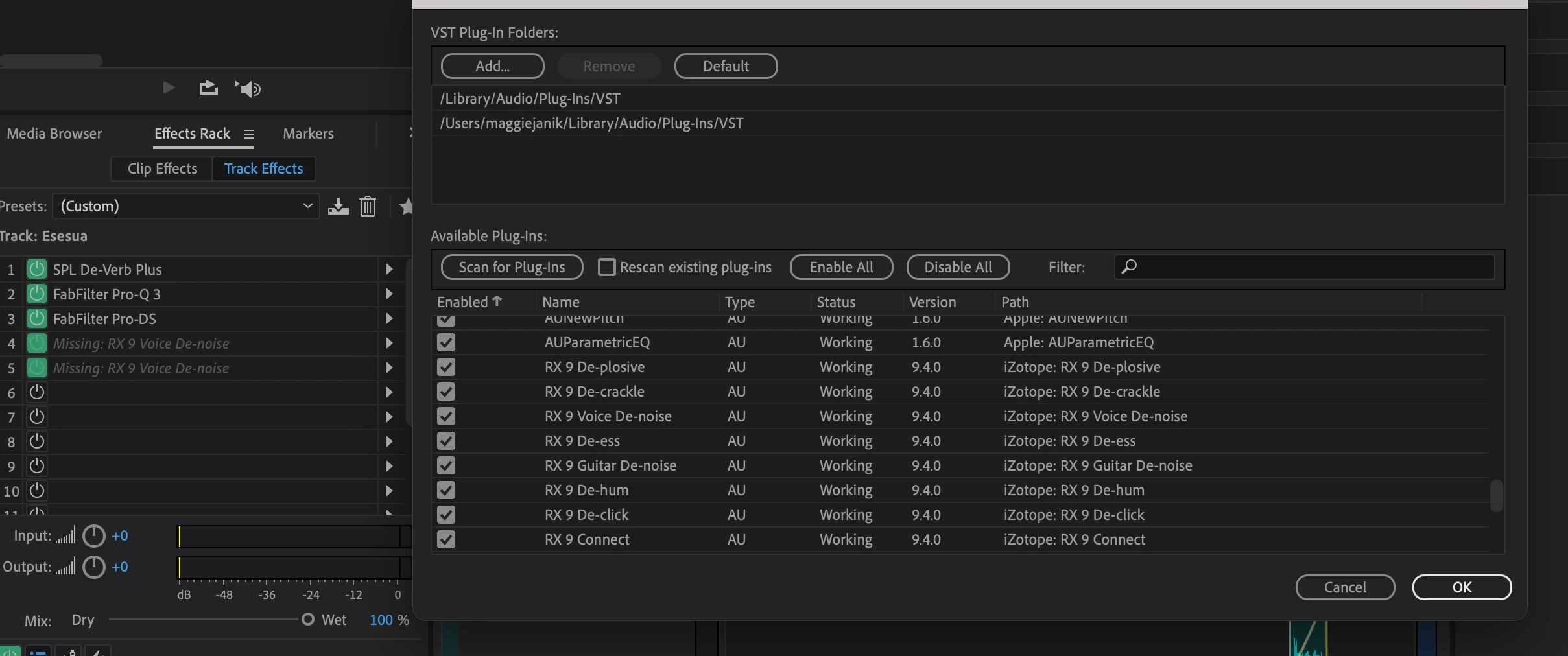Toggle power on empty slot 7

[x=37, y=417]
